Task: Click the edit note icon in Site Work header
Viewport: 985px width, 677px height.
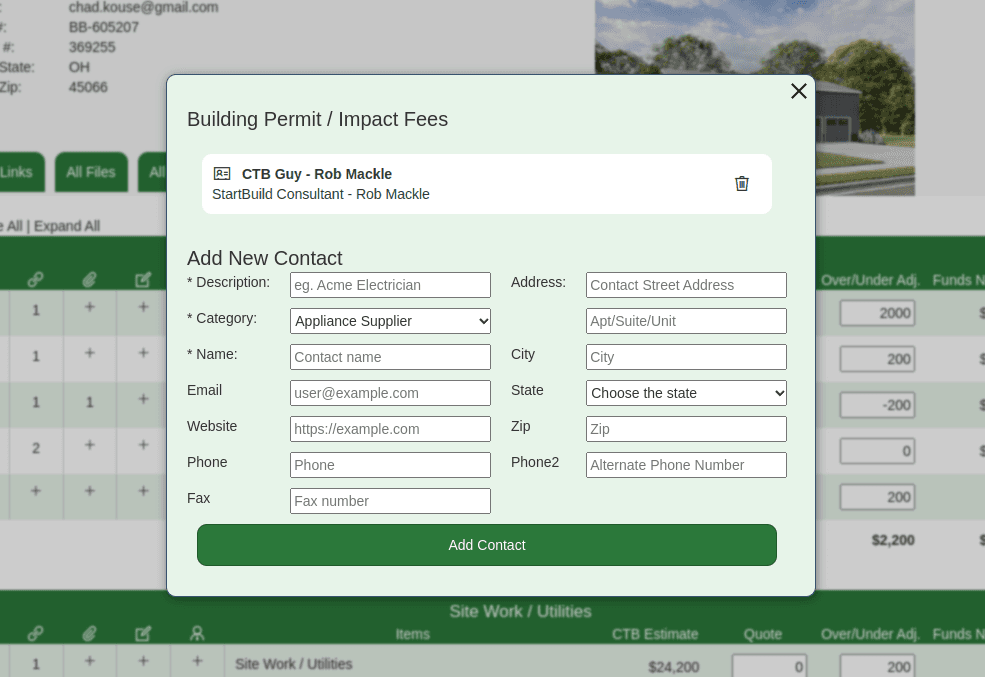Action: pyautogui.click(x=143, y=634)
